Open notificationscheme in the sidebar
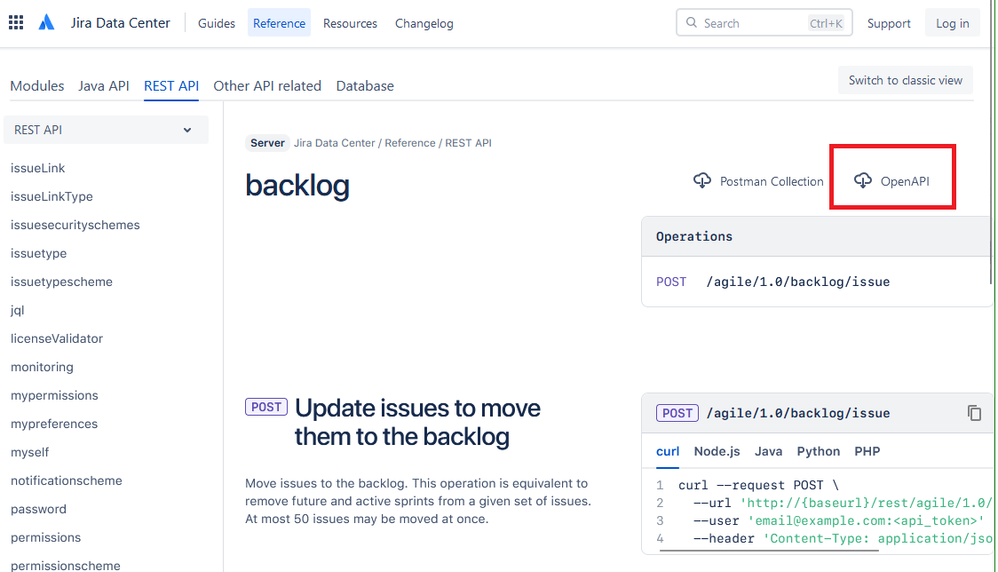The height and width of the screenshot is (572, 998). click(x=66, y=481)
